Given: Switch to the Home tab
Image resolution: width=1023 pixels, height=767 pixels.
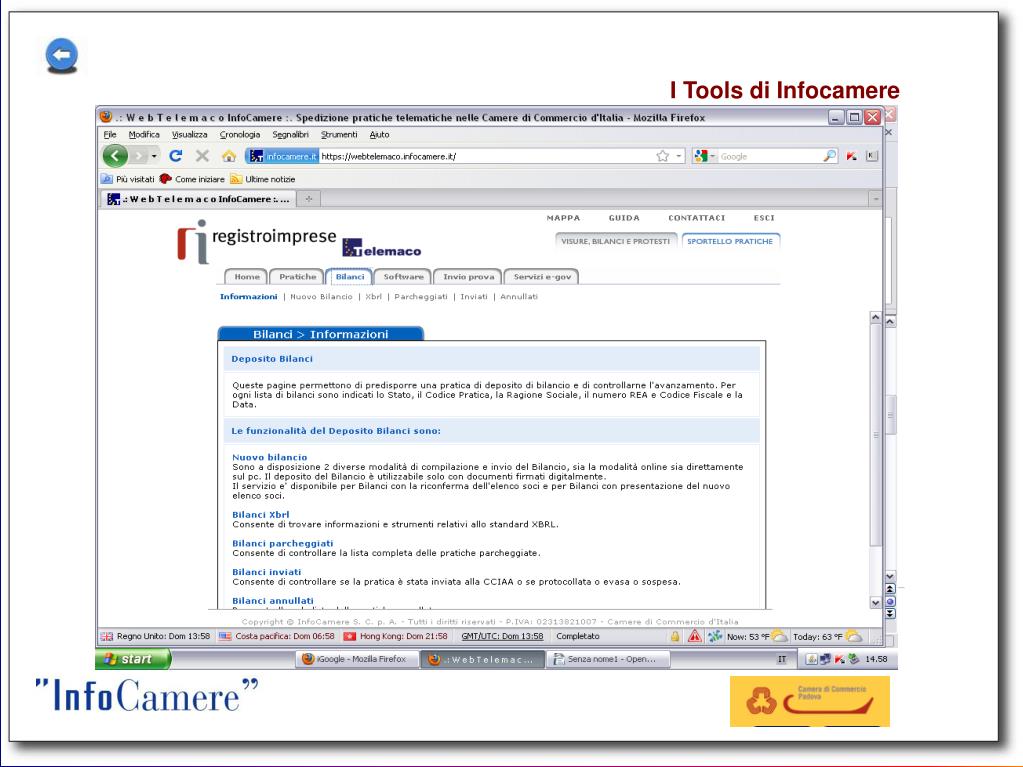Looking at the screenshot, I should (x=247, y=277).
